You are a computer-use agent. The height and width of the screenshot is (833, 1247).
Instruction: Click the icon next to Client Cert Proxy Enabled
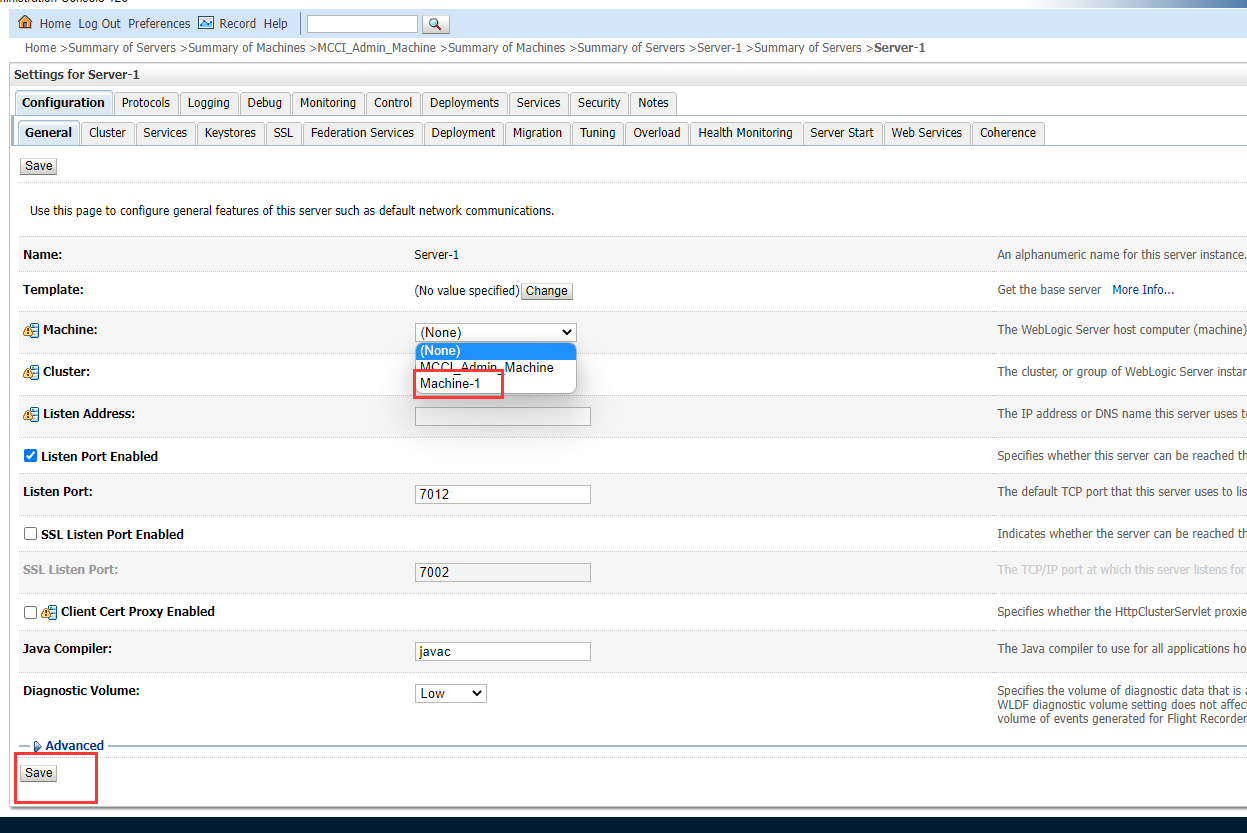(49, 611)
